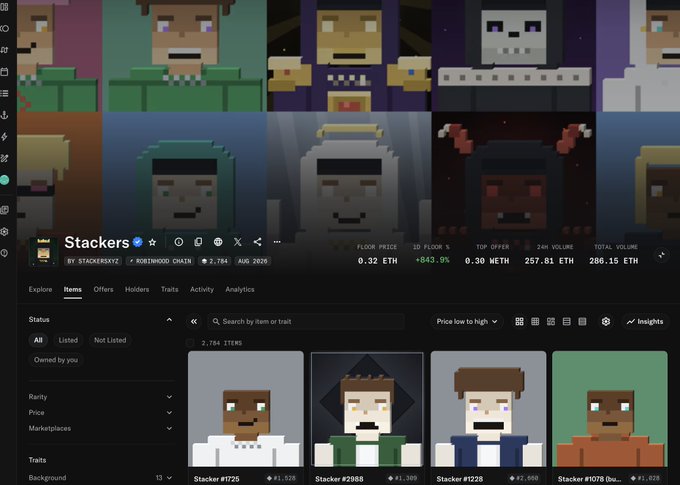The height and width of the screenshot is (485, 680).
Task: Click the 1D Floor +843.9% stat
Action: [x=432, y=255]
